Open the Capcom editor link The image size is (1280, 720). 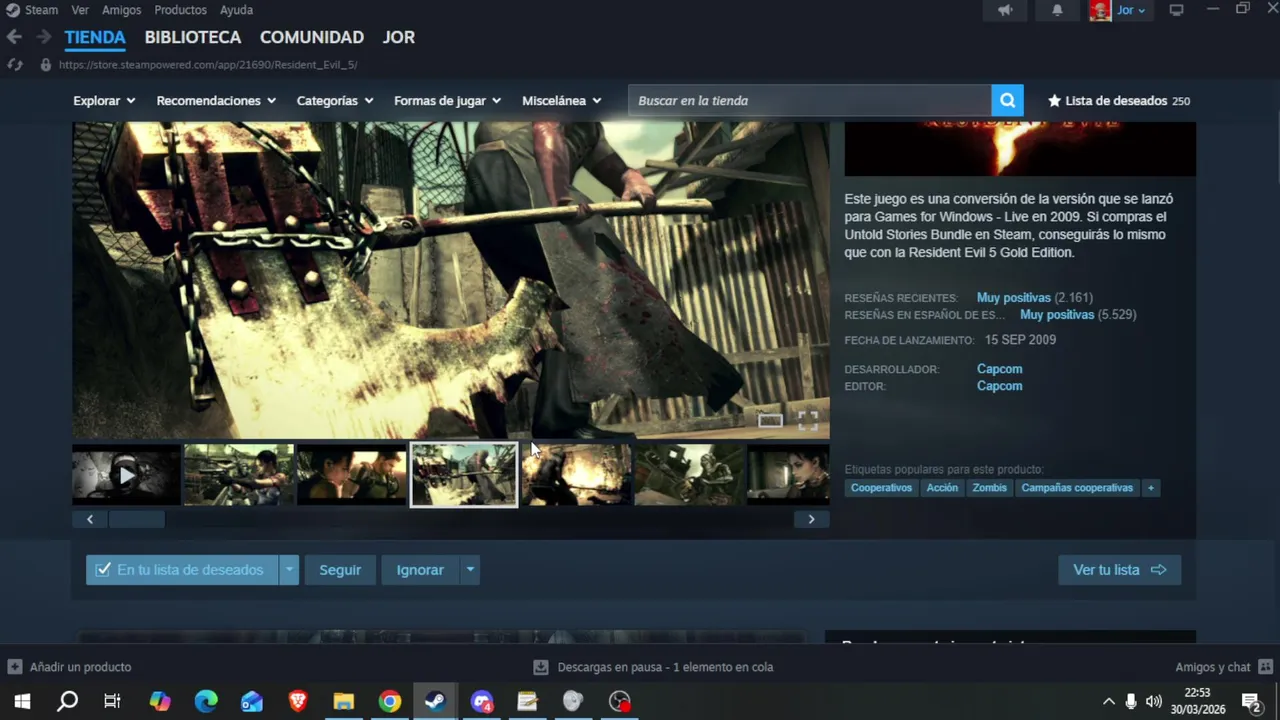(x=999, y=386)
